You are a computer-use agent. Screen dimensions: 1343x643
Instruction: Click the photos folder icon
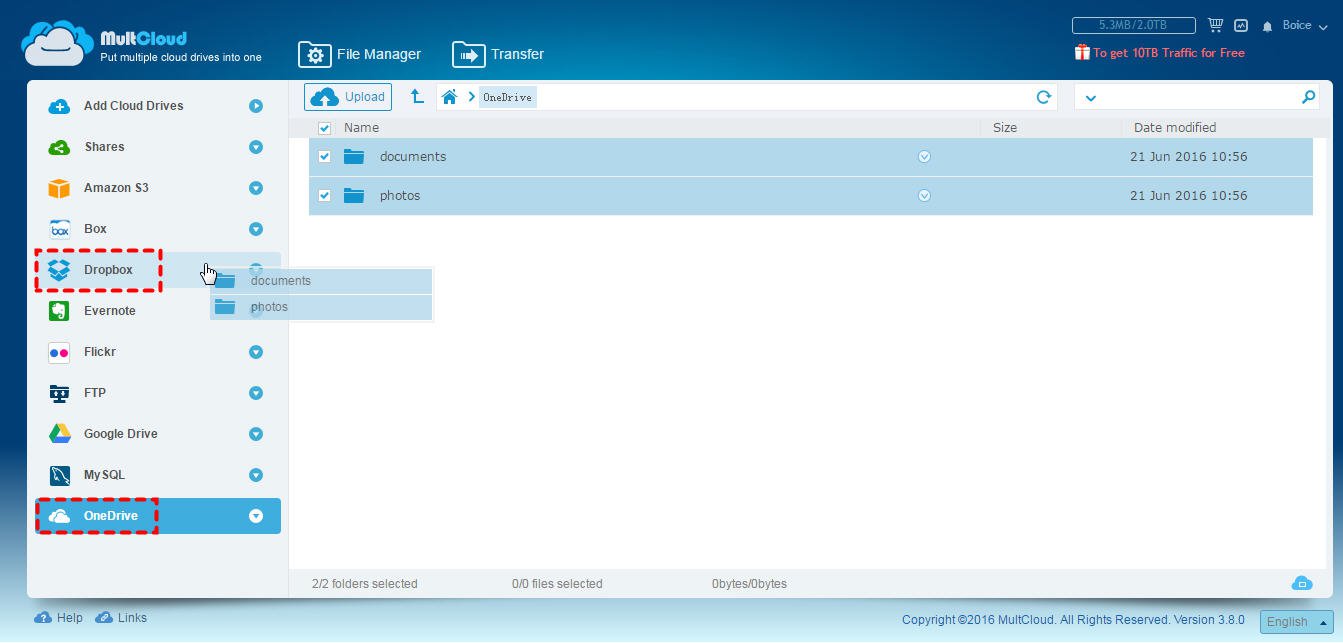[354, 195]
